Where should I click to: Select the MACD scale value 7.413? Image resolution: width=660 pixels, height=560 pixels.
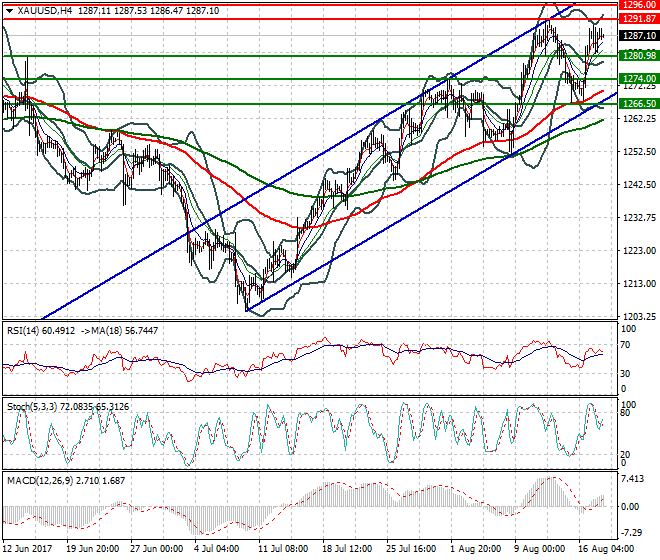click(632, 479)
